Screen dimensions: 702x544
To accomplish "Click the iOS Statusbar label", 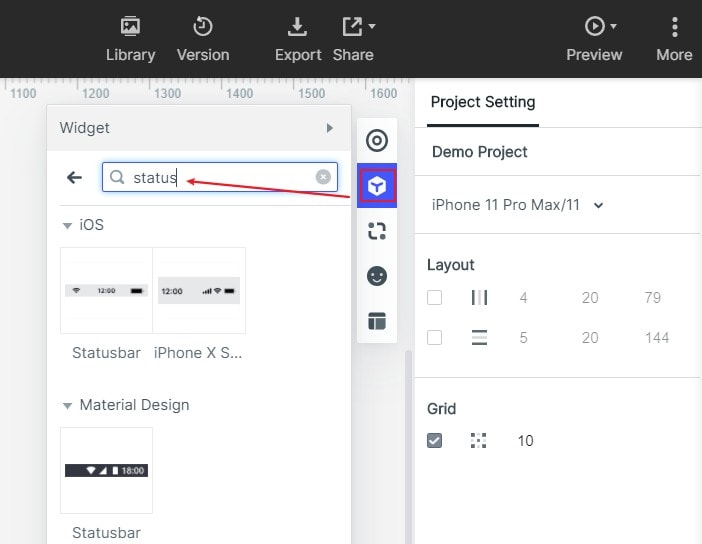I will [x=107, y=353].
